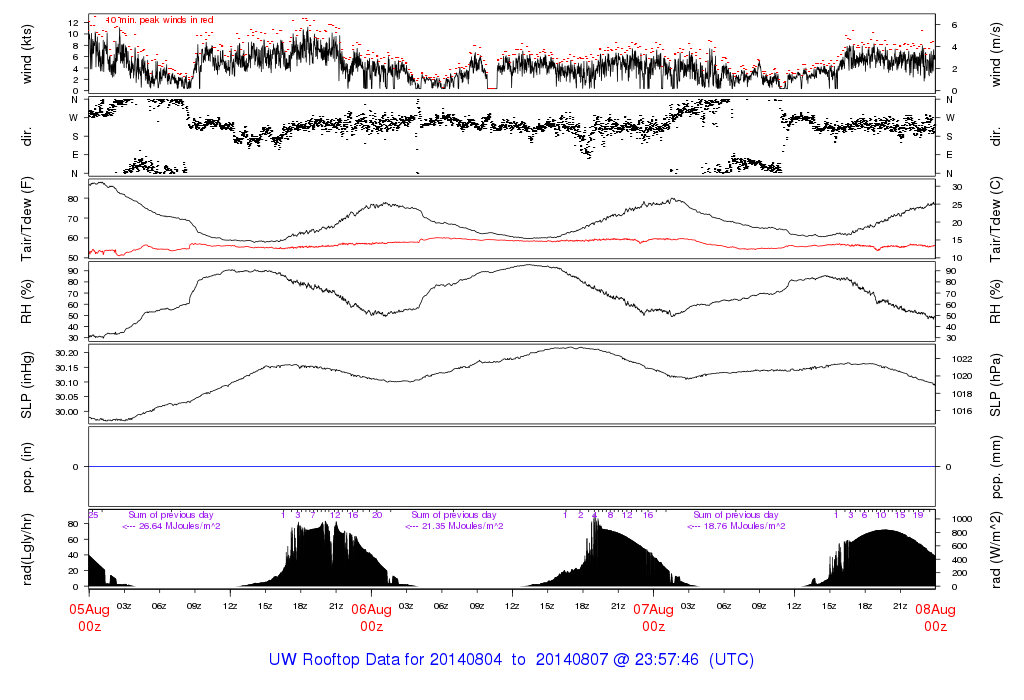Click the "pcp. (mm)" axis label

tap(995, 467)
